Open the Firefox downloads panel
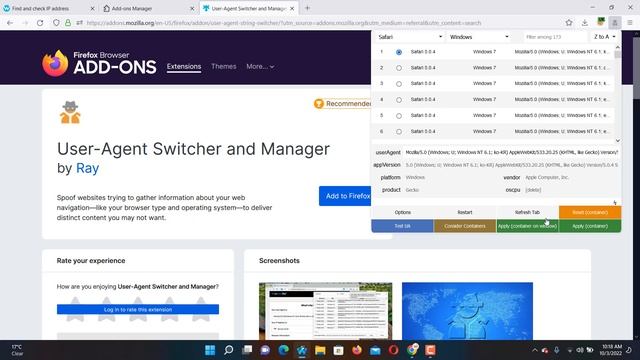Image resolution: width=640 pixels, height=360 pixels. (x=584, y=23)
